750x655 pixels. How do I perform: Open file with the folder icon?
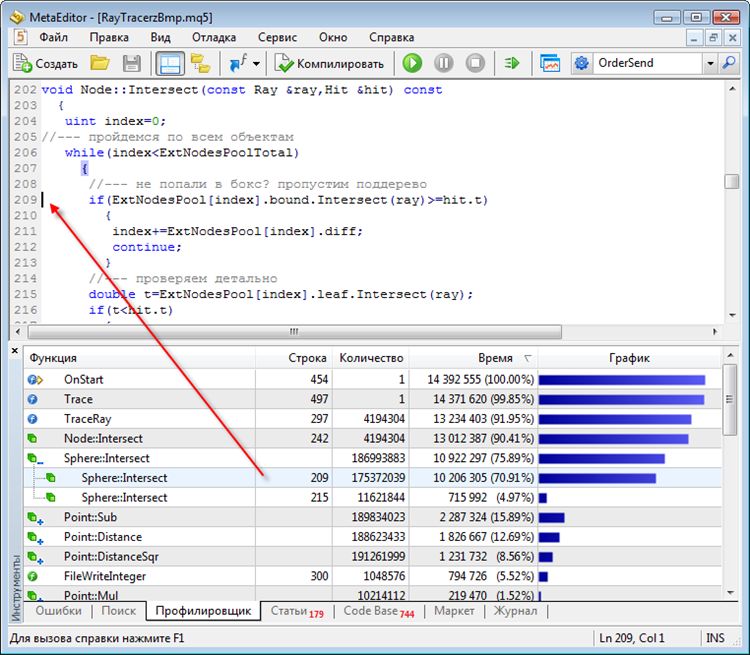click(x=100, y=63)
